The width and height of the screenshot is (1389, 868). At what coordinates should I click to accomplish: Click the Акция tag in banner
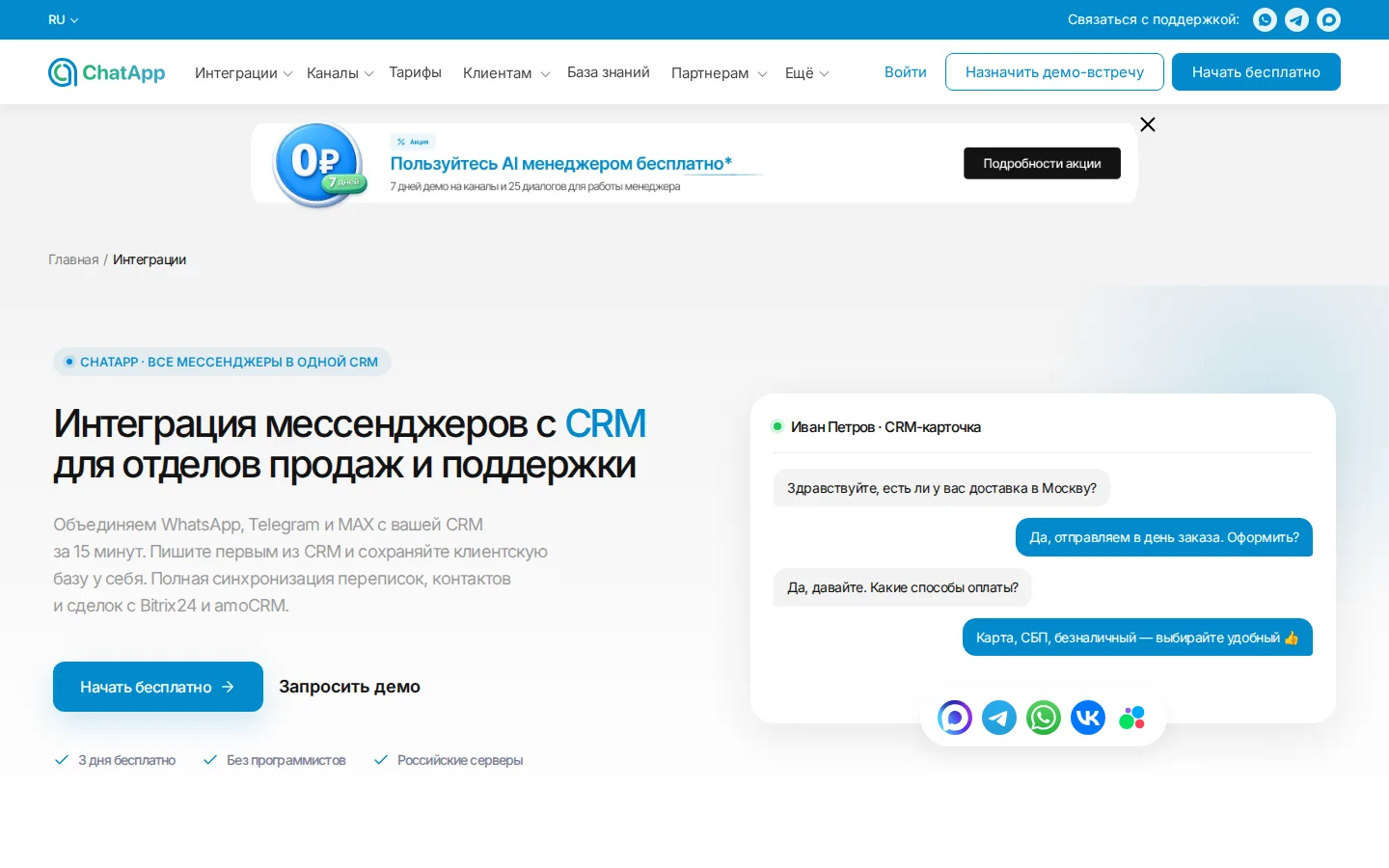click(x=413, y=142)
